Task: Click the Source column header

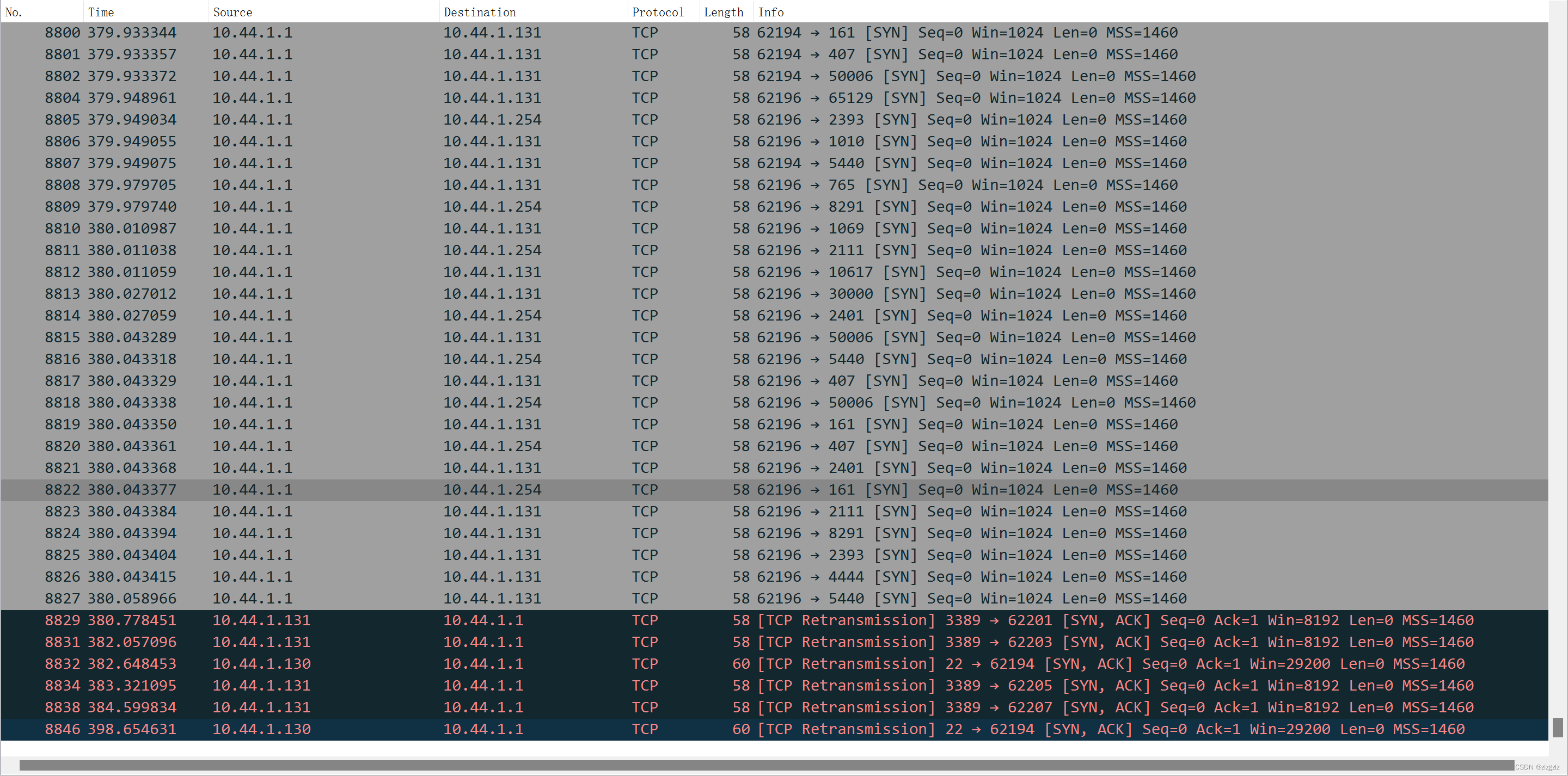Action: 232,12
